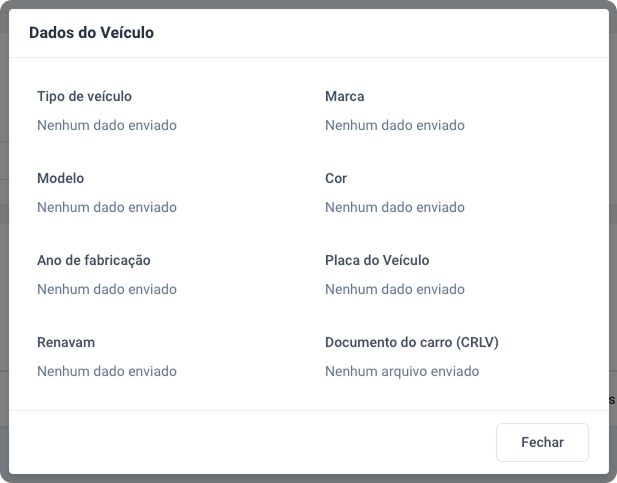
Task: Select the empty value under Ano de fabricação
Action: pos(106,290)
